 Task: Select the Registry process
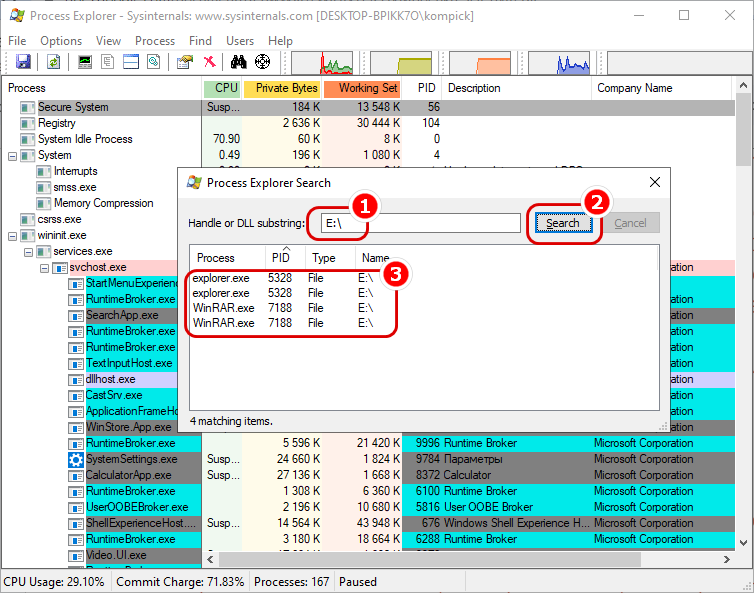[57, 123]
